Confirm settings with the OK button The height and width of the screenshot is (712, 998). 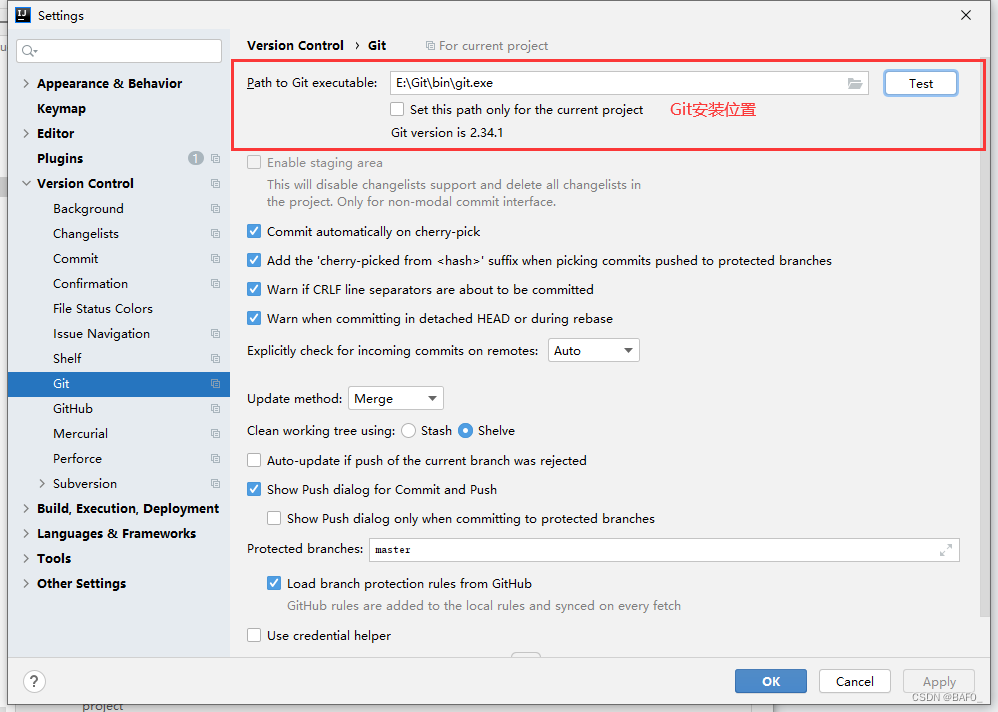click(771, 681)
